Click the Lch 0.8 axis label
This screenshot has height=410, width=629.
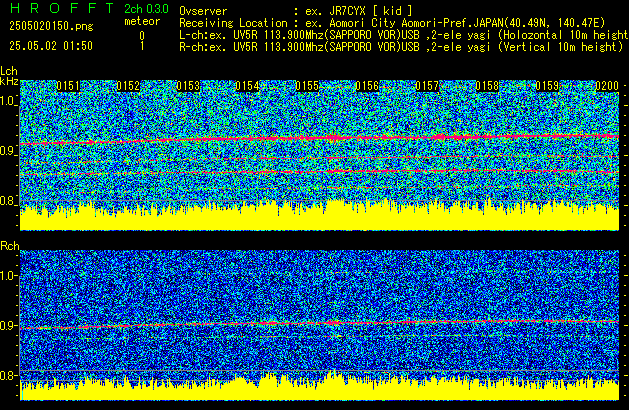point(8,201)
